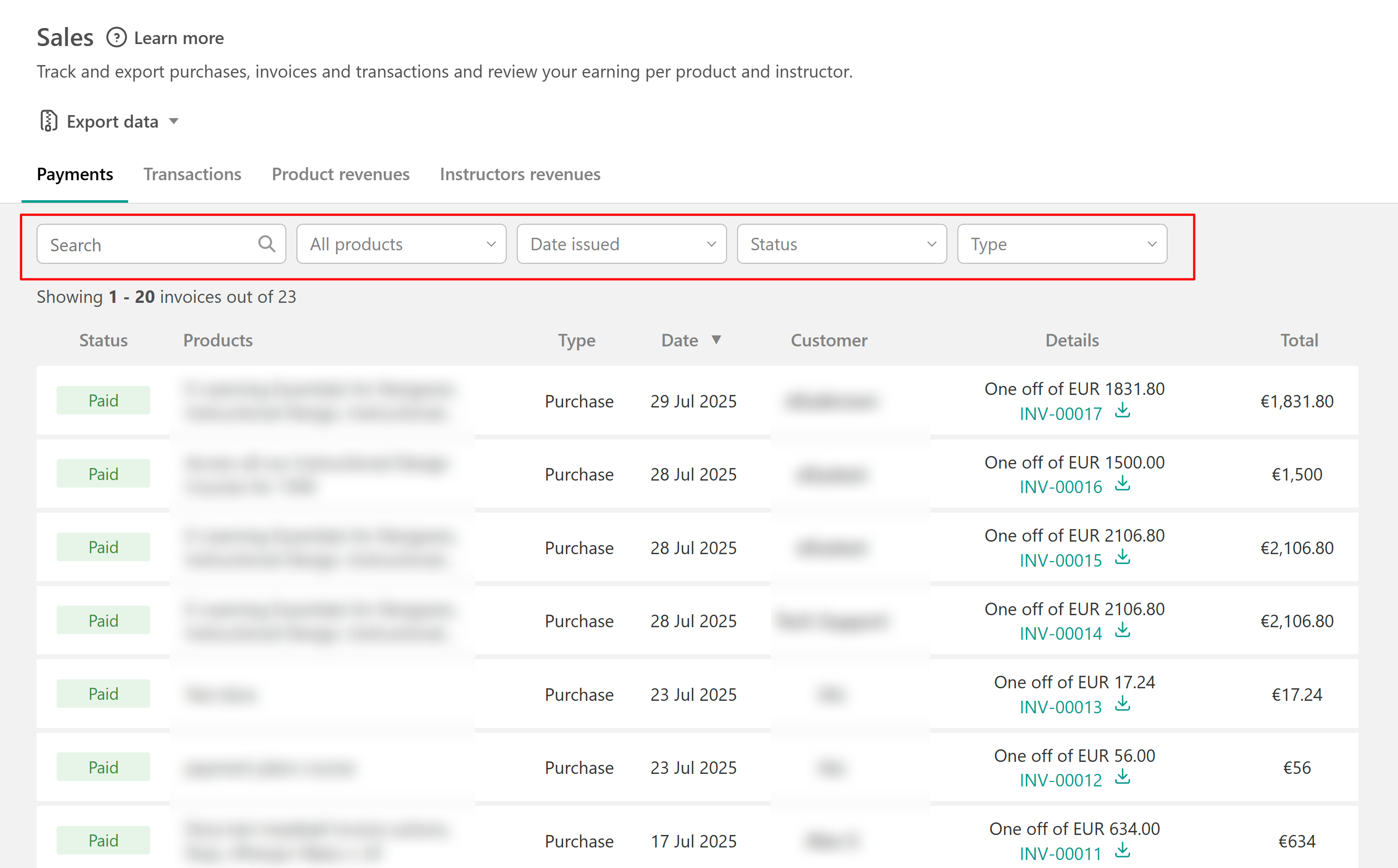
Task: Expand the Type filter dropdown
Action: point(1062,244)
